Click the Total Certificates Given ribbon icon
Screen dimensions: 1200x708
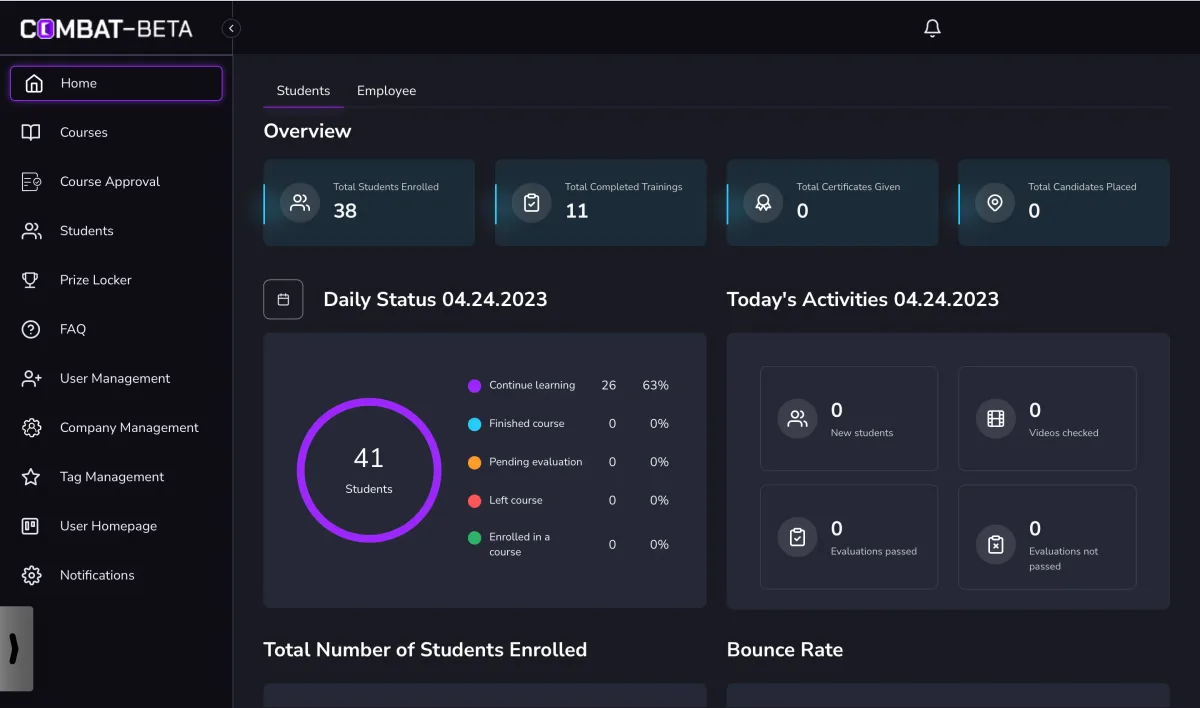tap(763, 203)
